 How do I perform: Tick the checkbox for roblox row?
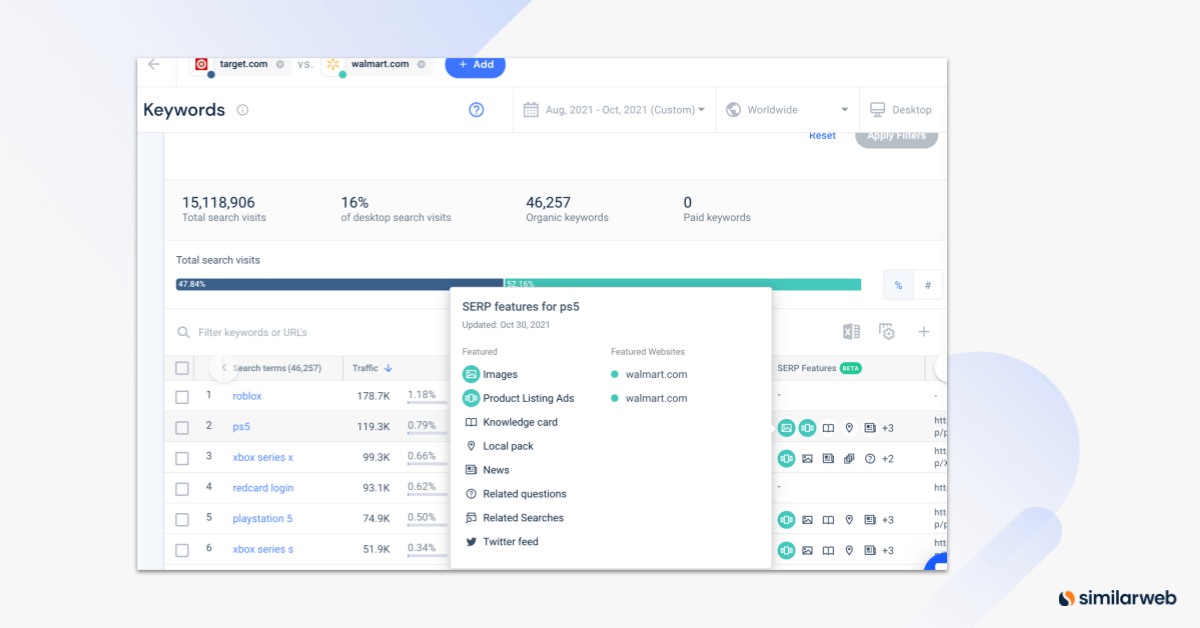182,397
